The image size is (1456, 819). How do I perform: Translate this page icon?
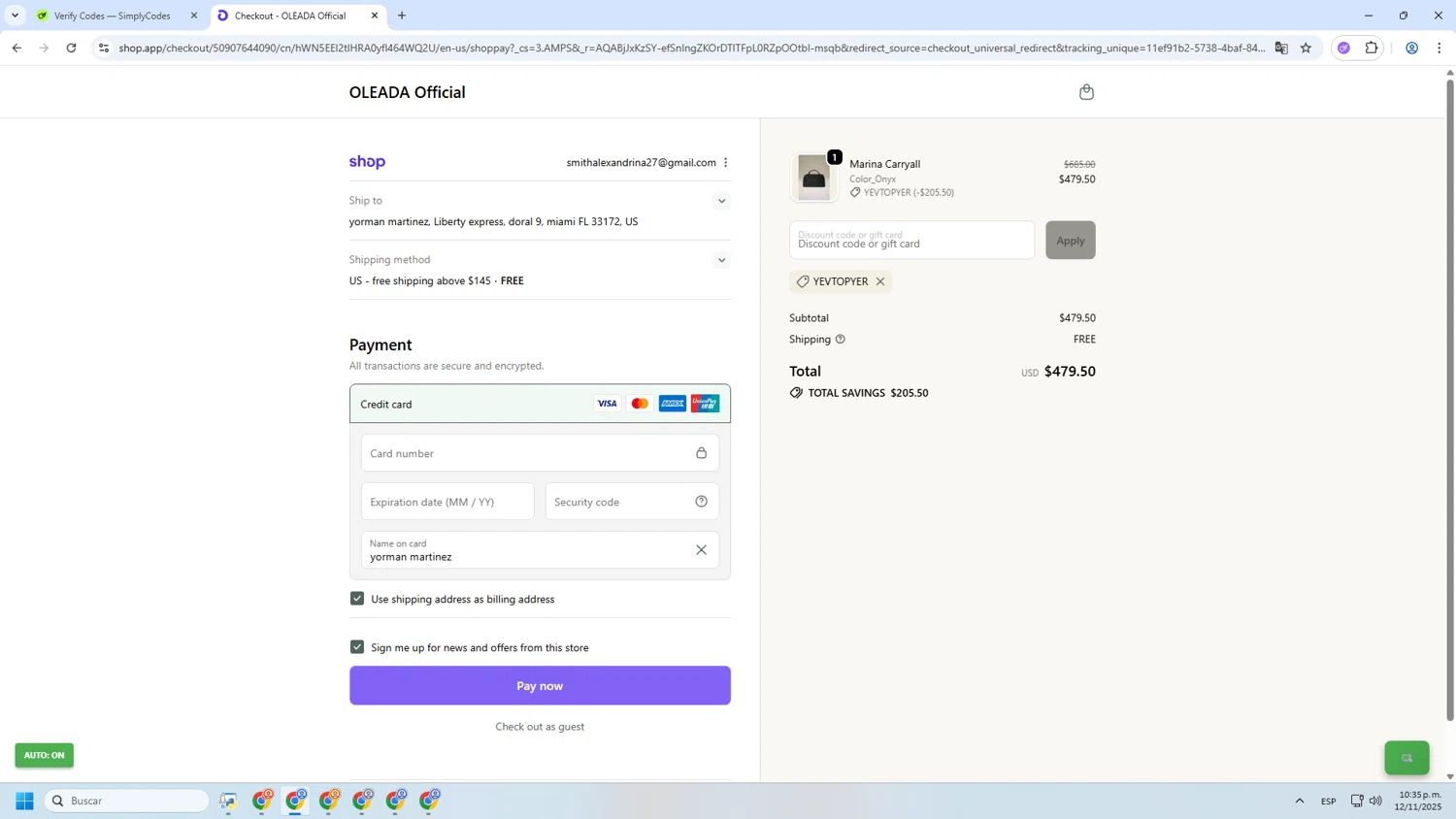pos(1281,48)
